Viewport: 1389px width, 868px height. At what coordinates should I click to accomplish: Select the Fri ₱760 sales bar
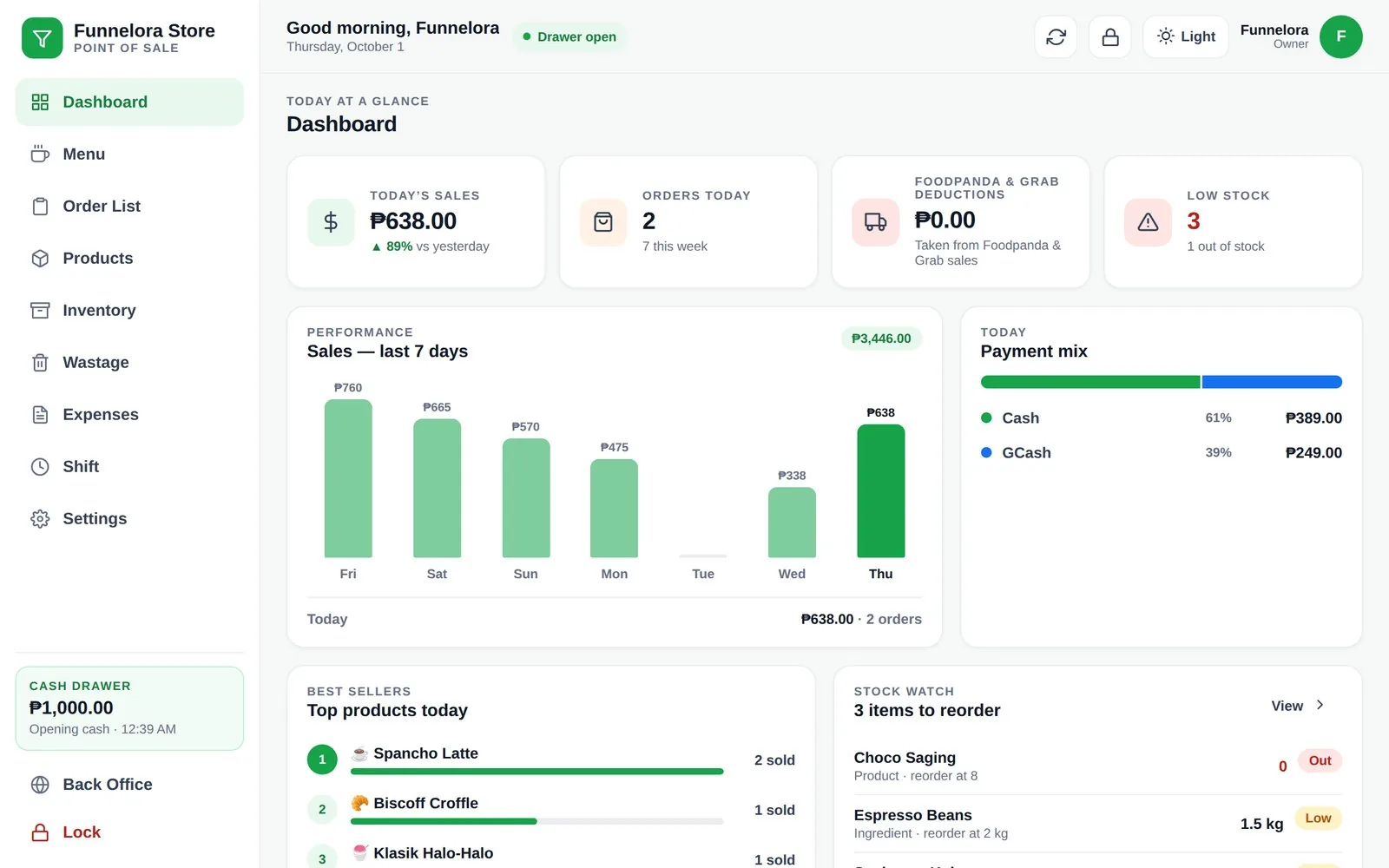[348, 478]
